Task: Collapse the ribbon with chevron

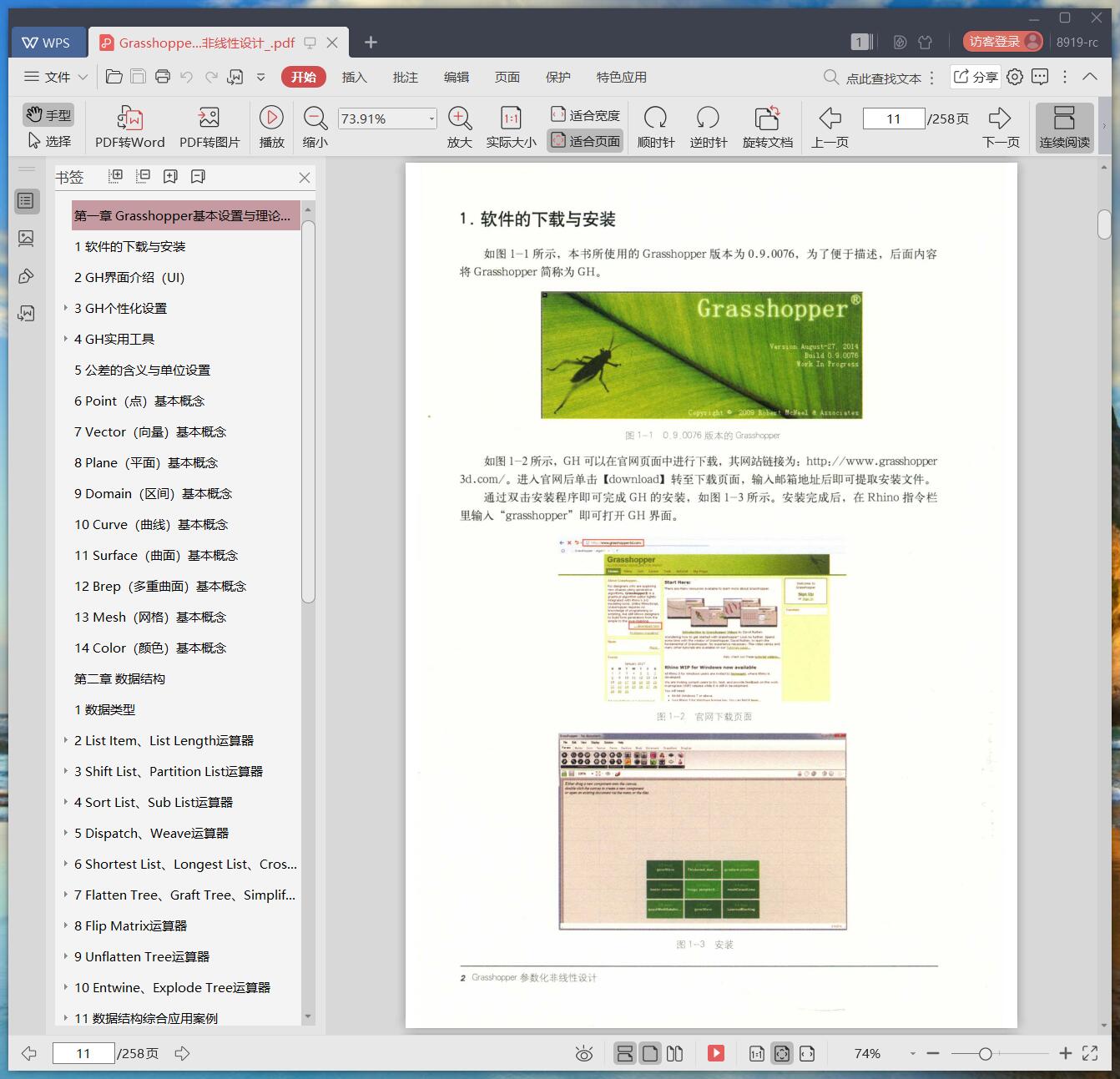Action: click(1090, 77)
